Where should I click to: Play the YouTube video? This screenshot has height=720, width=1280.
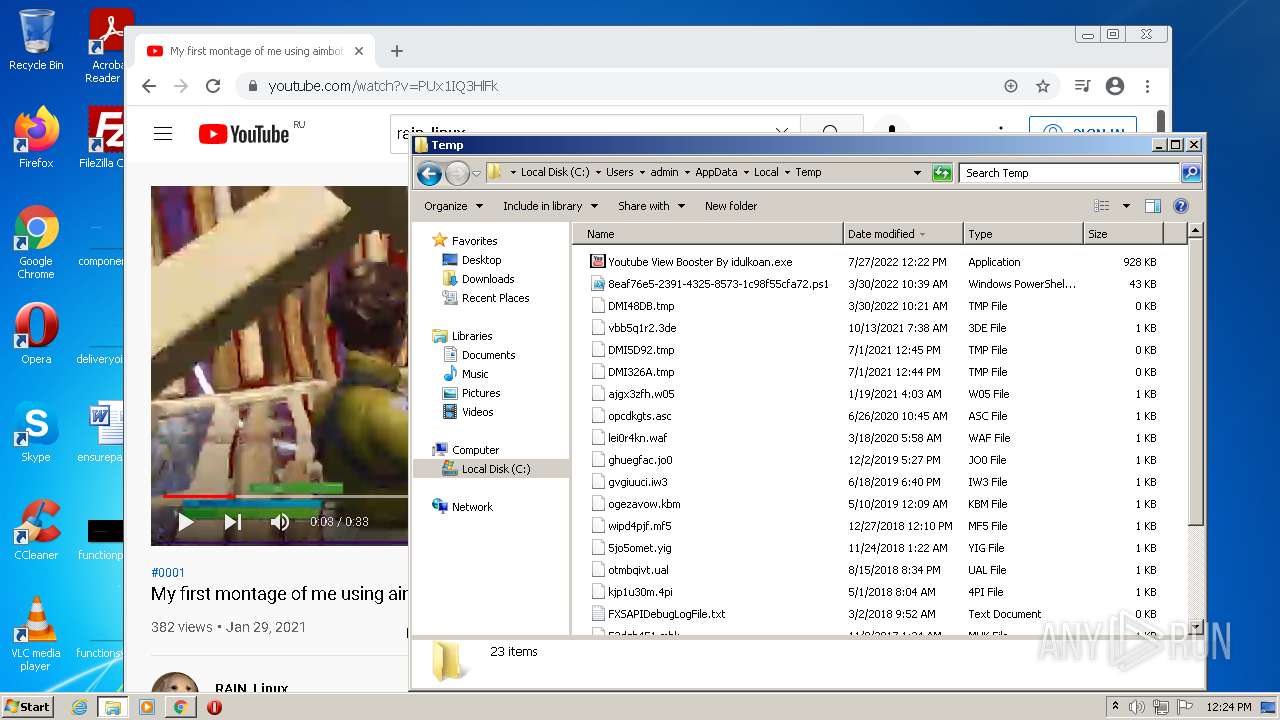click(x=185, y=521)
